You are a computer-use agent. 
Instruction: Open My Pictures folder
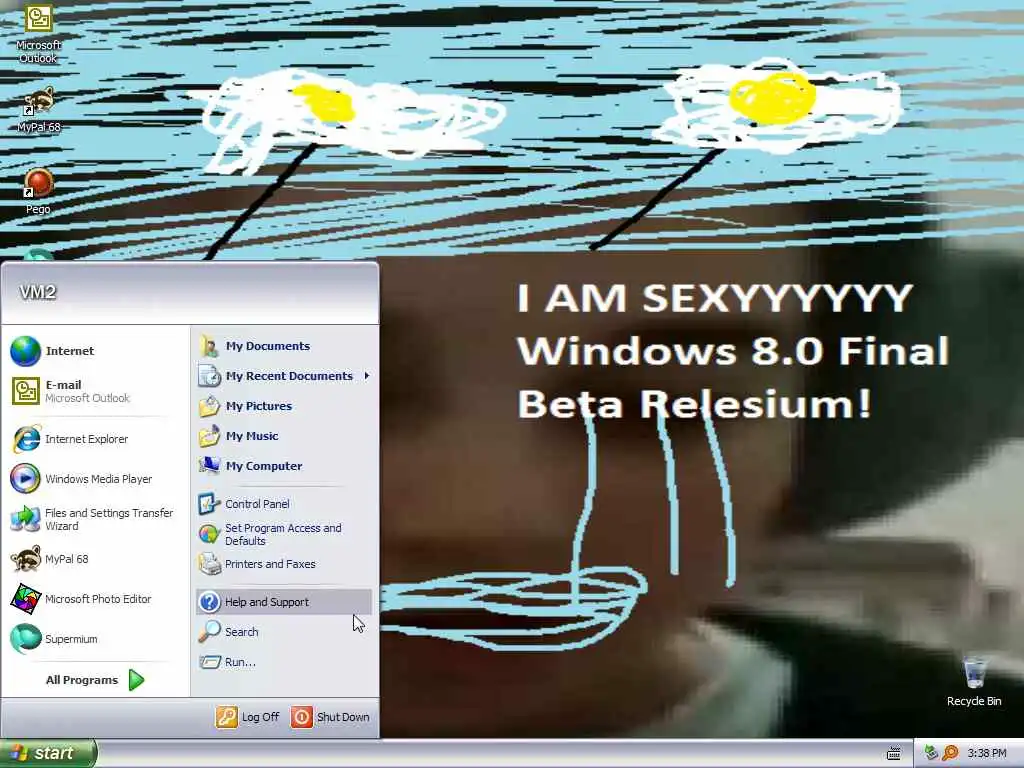[x=283, y=406]
